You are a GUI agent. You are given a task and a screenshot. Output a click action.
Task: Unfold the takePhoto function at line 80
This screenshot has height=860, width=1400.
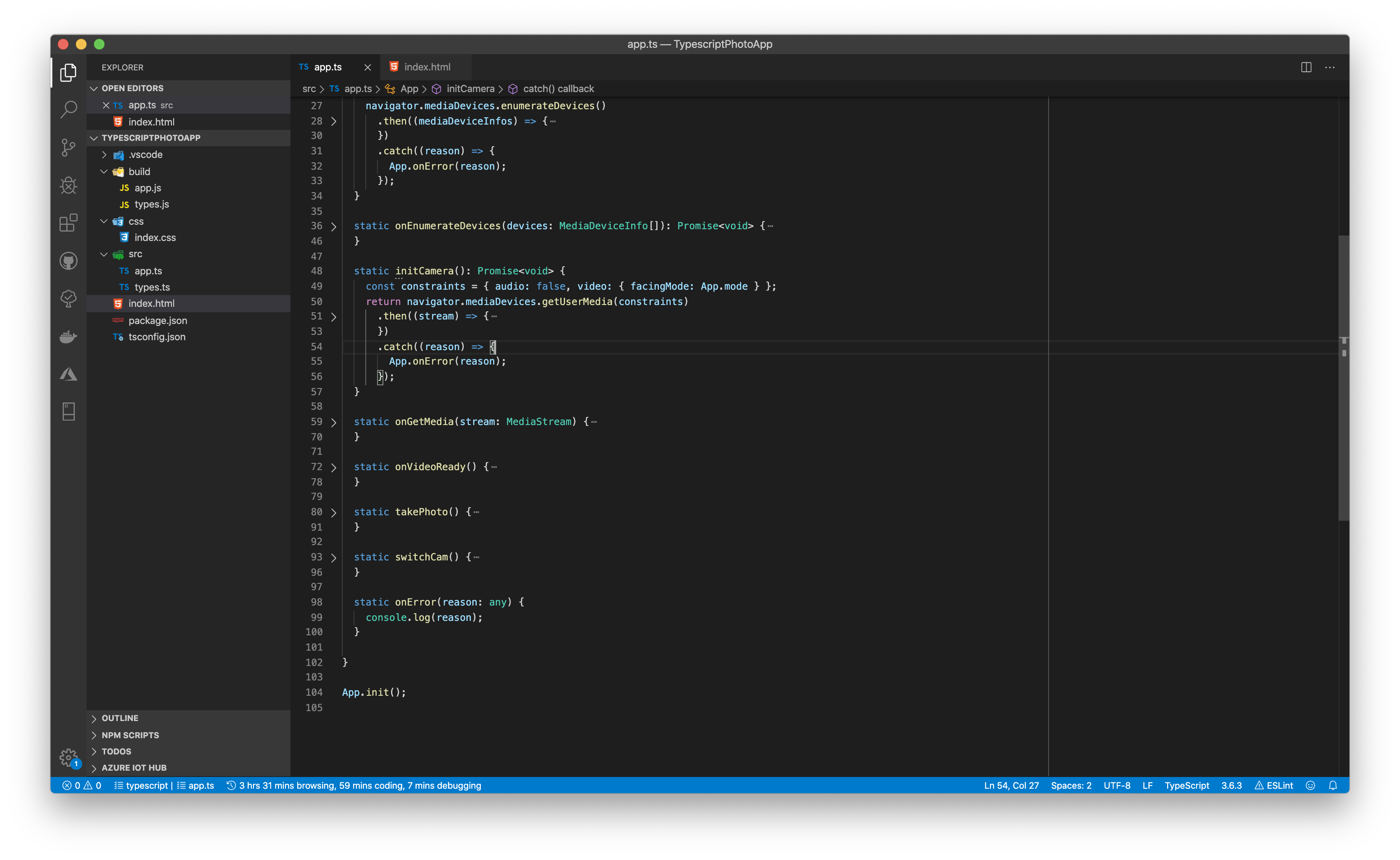click(334, 513)
